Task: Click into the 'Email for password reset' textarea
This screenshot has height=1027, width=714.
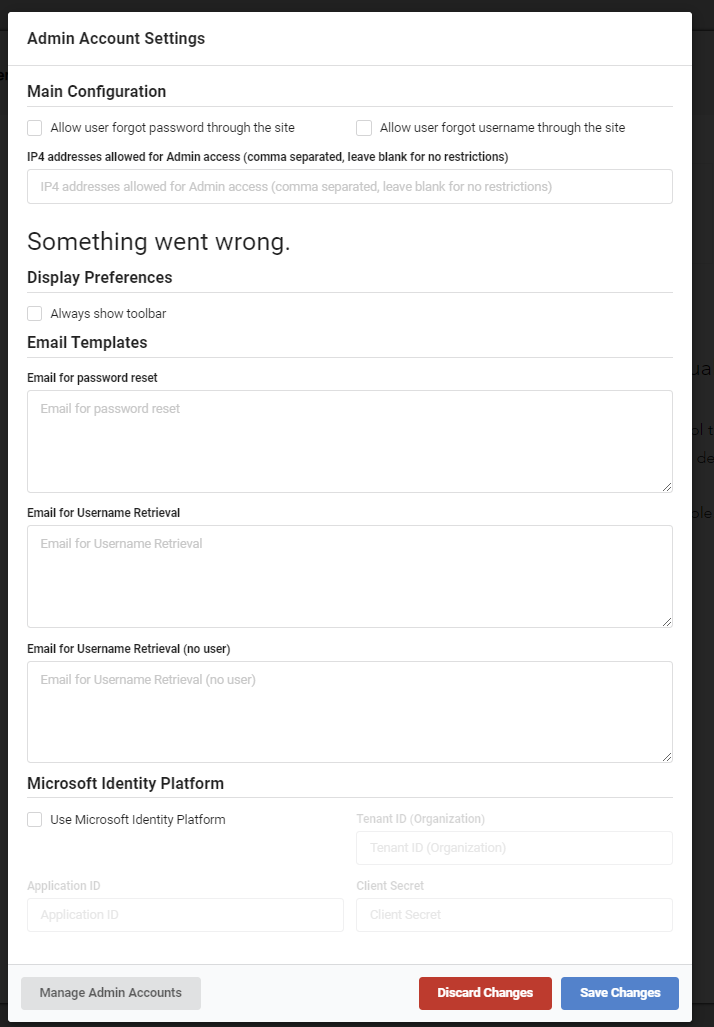Action: point(349,441)
